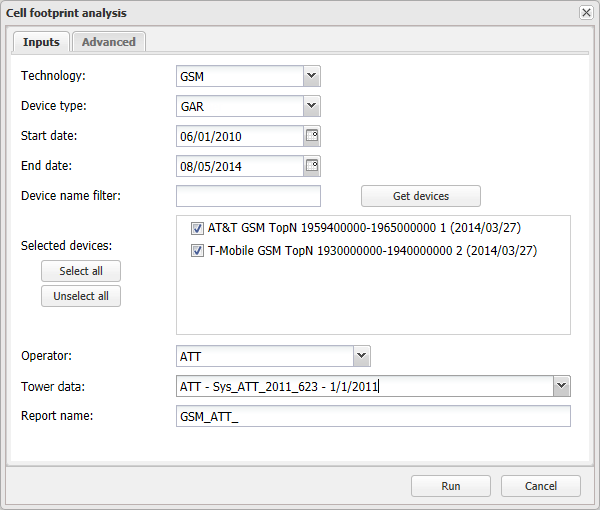Cancel the dialog

pyautogui.click(x=541, y=486)
